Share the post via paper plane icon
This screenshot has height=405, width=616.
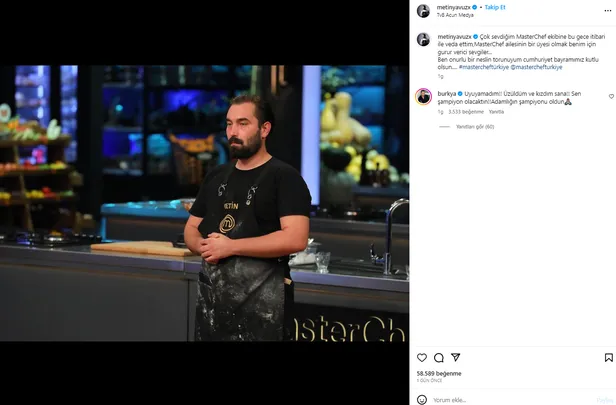coord(455,357)
